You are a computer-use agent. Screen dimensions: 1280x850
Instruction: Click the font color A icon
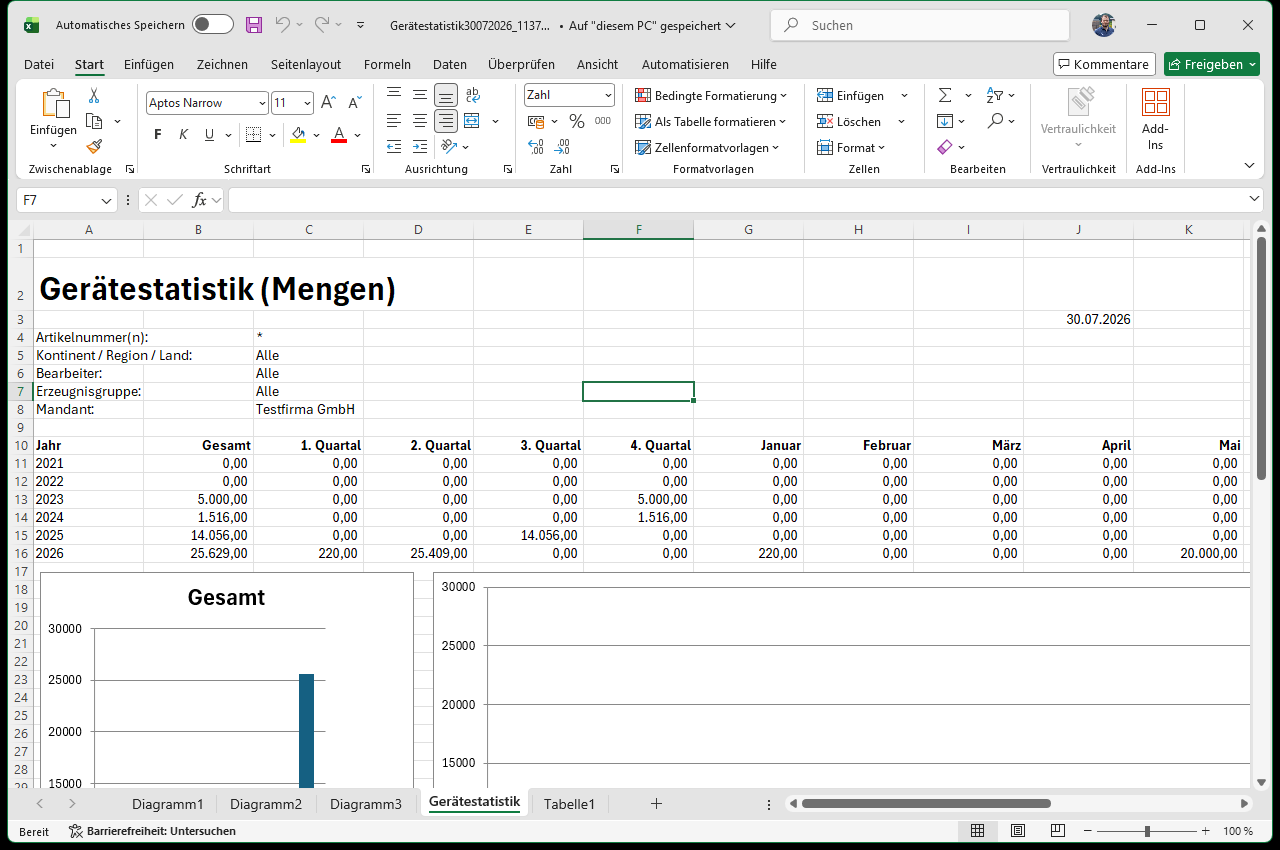[x=339, y=135]
